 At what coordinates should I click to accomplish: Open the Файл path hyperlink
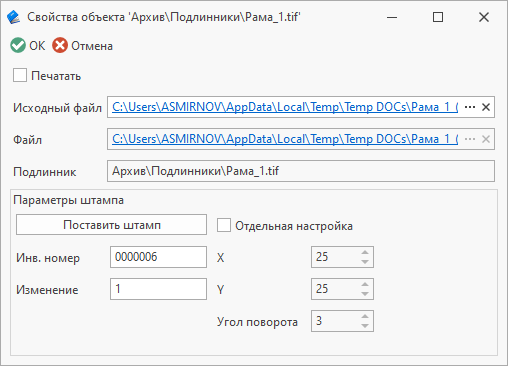tap(285, 139)
